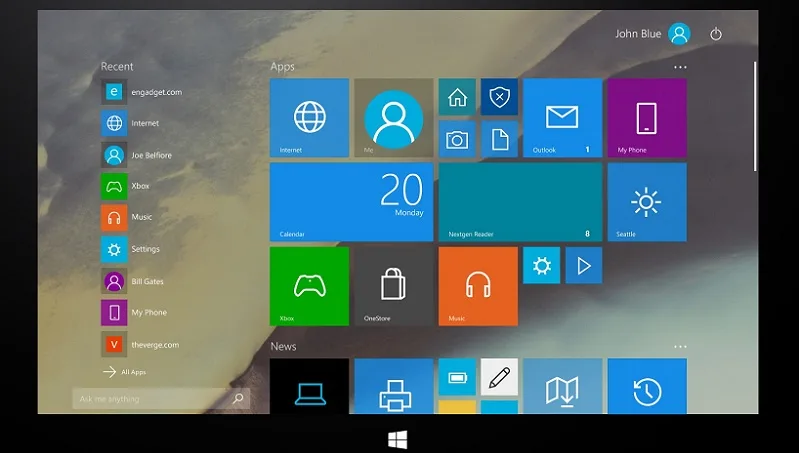Screen dimensions: 799x453
Task: Open the Apps group options ellipsis
Action: click(x=680, y=67)
